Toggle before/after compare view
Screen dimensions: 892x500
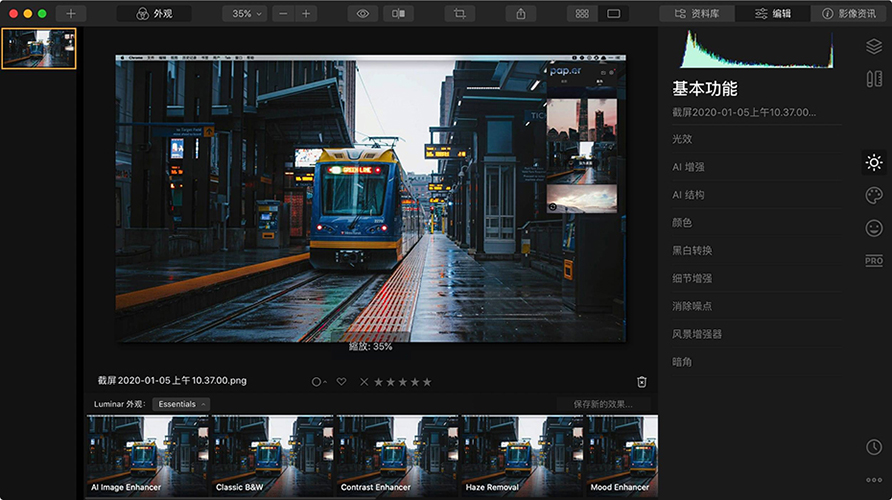click(398, 14)
